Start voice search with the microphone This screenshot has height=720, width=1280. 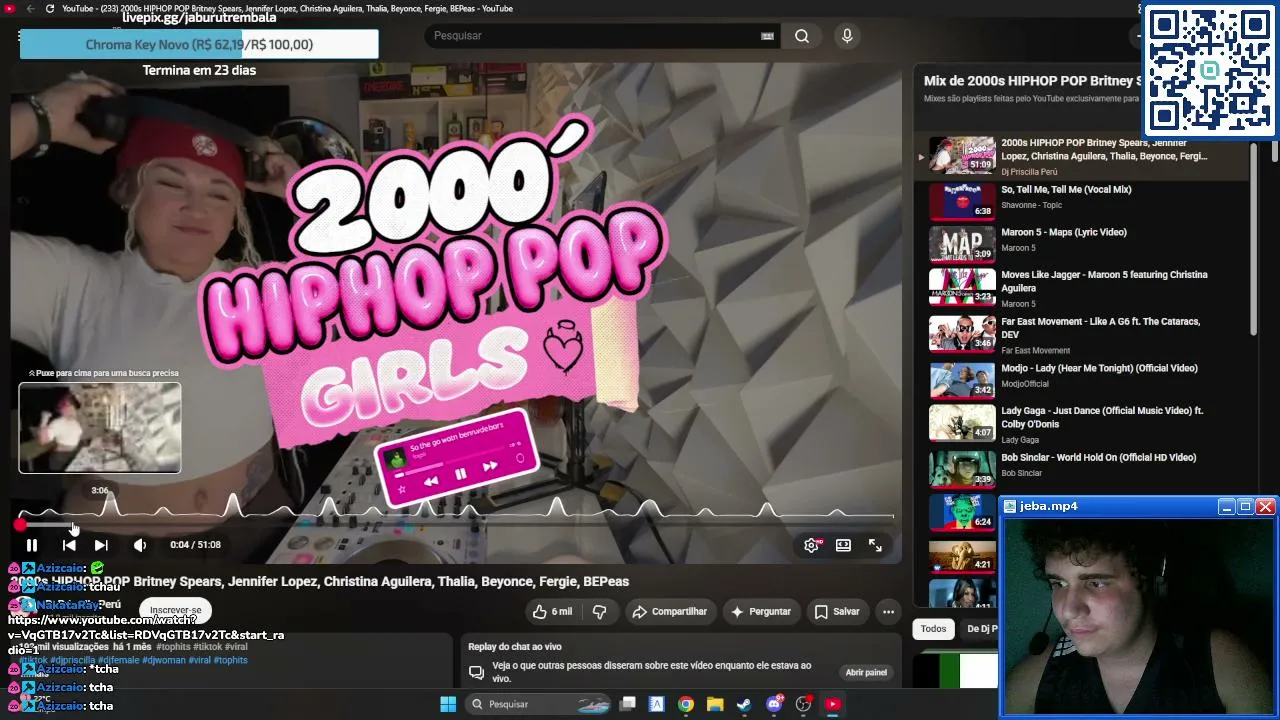point(847,36)
